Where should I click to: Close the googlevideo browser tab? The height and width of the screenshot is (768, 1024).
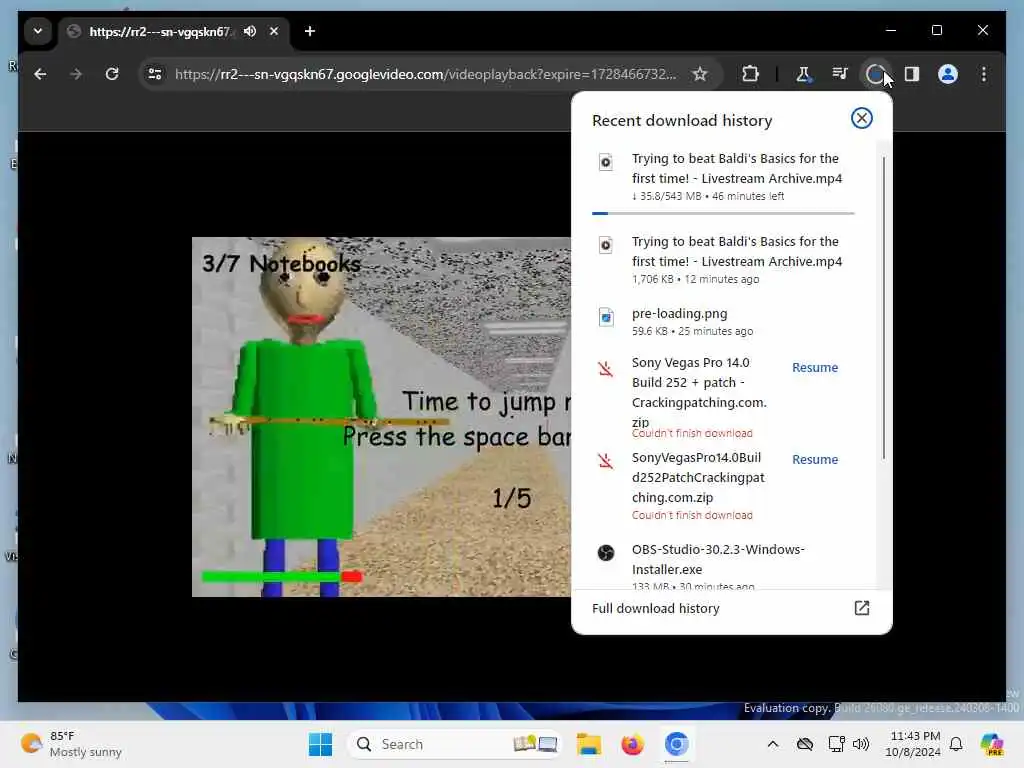coord(274,31)
